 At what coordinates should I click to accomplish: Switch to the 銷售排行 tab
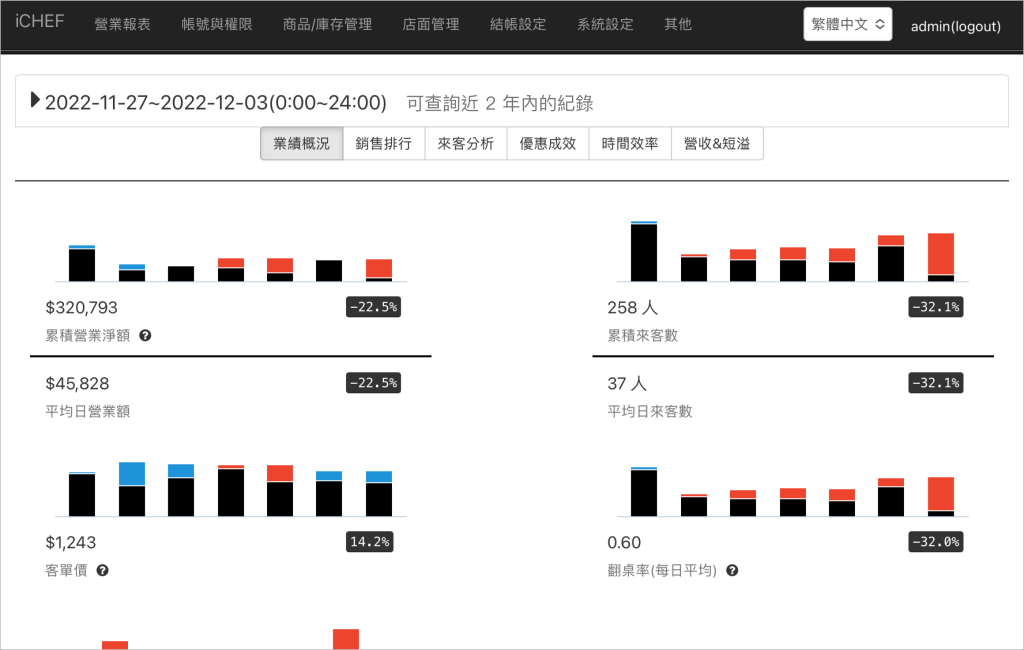click(x=384, y=143)
